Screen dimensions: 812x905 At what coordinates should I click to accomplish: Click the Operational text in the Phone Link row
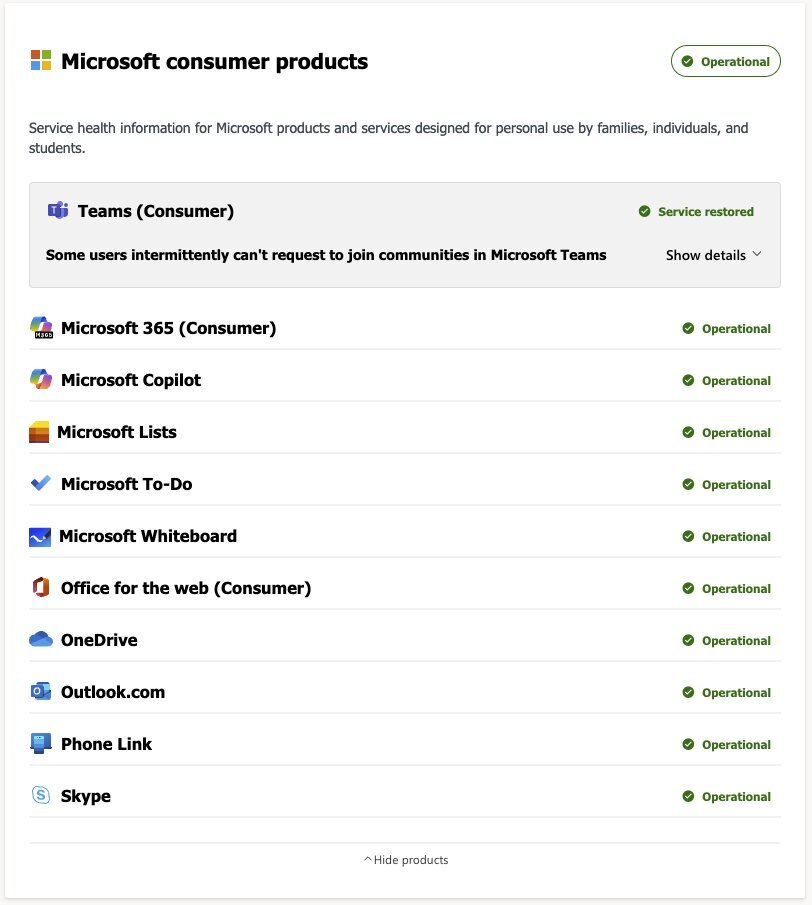736,745
